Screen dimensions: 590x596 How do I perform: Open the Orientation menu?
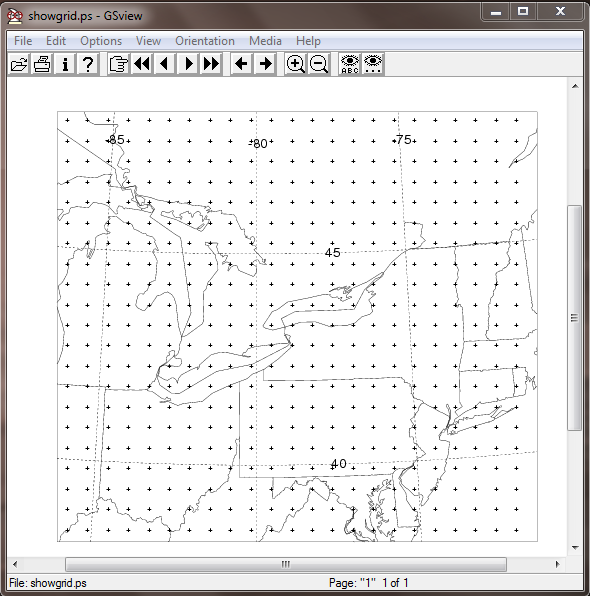(x=205, y=41)
